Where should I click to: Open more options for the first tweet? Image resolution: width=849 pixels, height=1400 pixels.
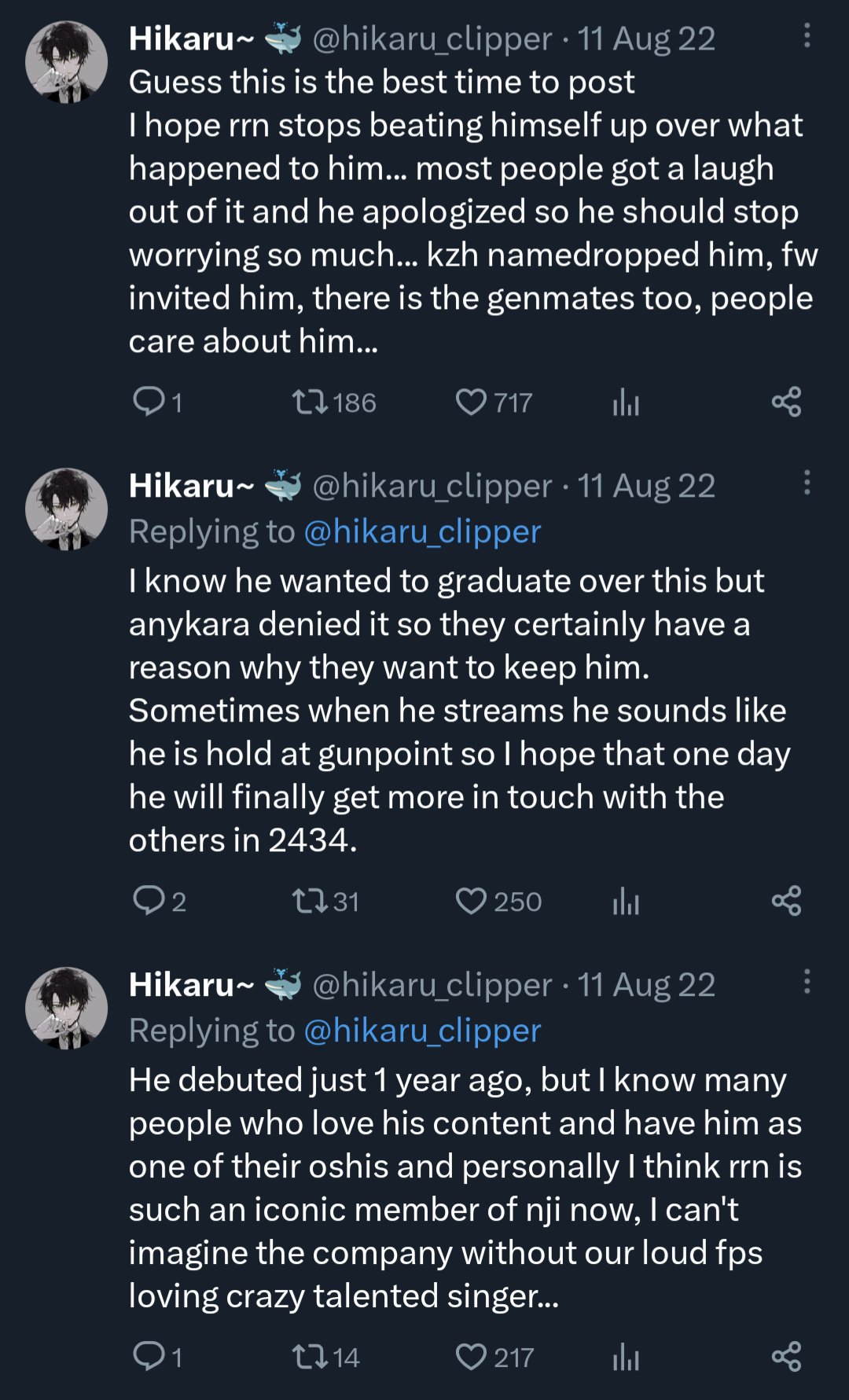point(807,36)
